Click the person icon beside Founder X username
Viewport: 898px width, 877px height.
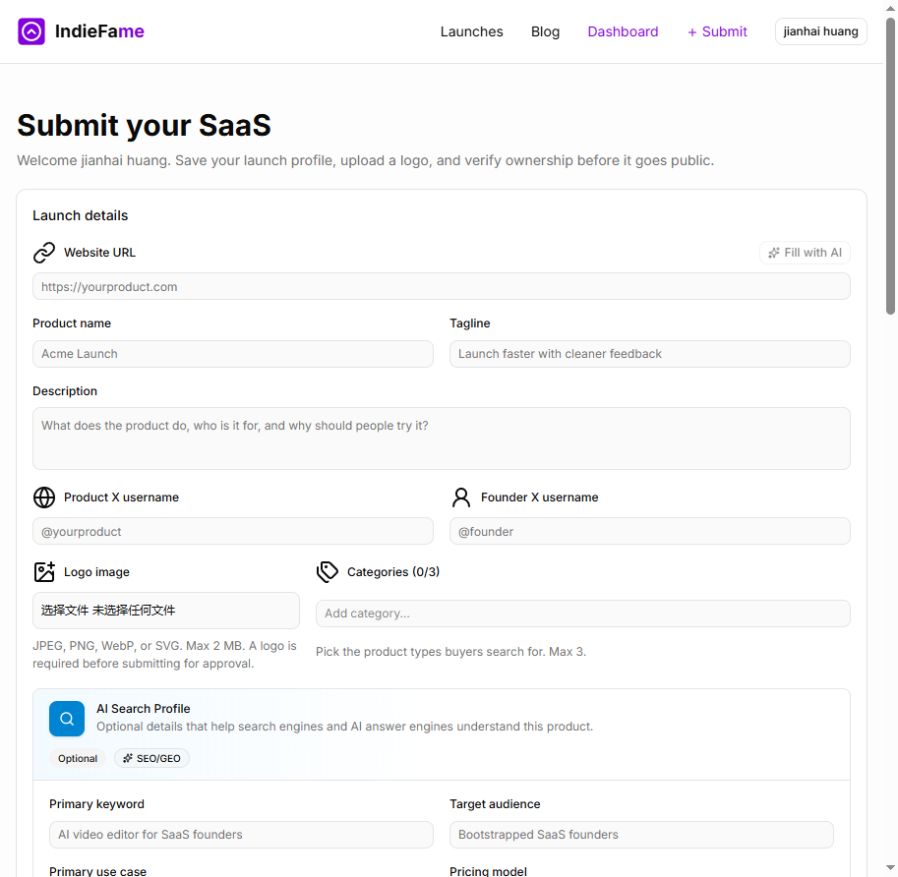(x=461, y=497)
